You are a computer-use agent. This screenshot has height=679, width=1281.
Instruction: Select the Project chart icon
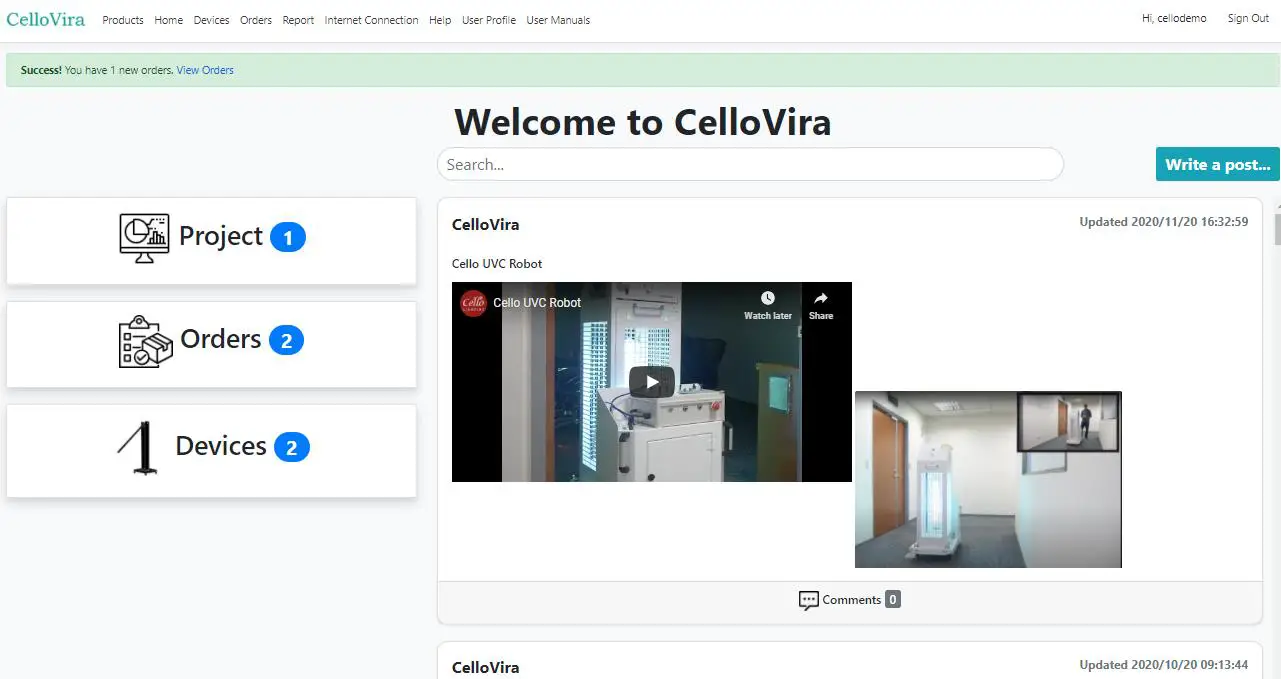click(143, 237)
